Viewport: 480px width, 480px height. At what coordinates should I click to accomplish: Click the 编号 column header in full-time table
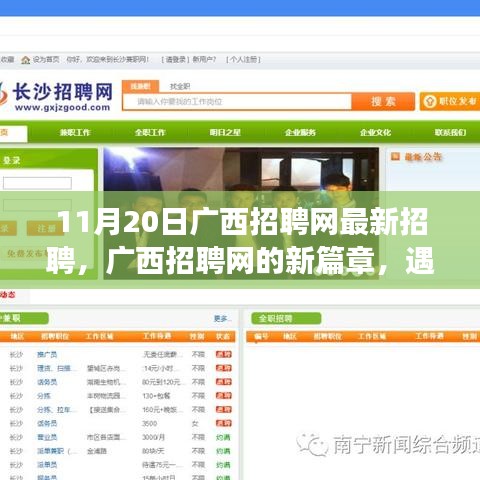261,337
